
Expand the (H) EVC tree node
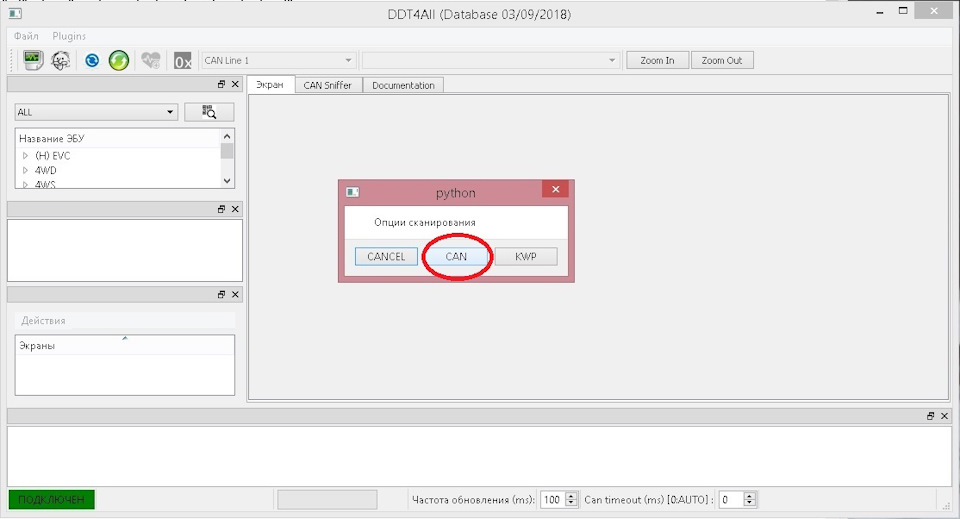point(25,155)
